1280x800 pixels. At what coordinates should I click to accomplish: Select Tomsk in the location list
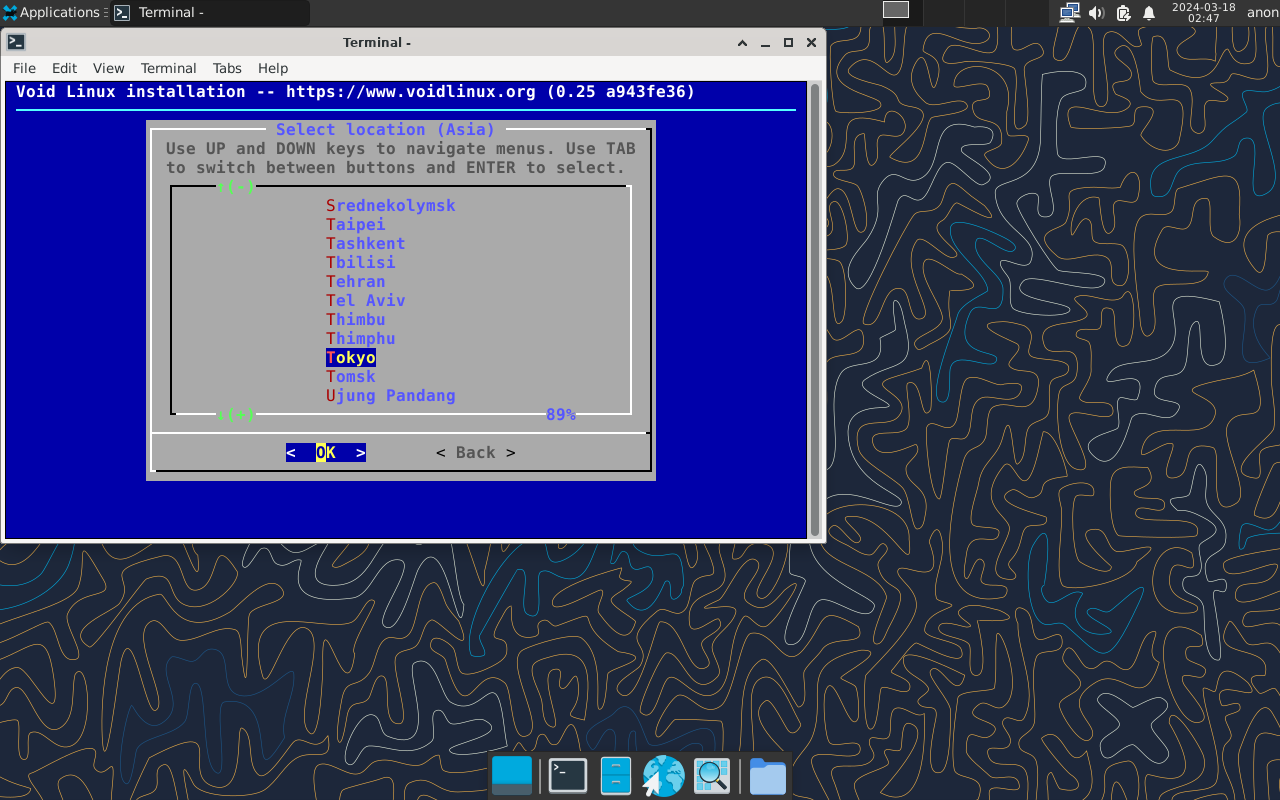pos(351,376)
